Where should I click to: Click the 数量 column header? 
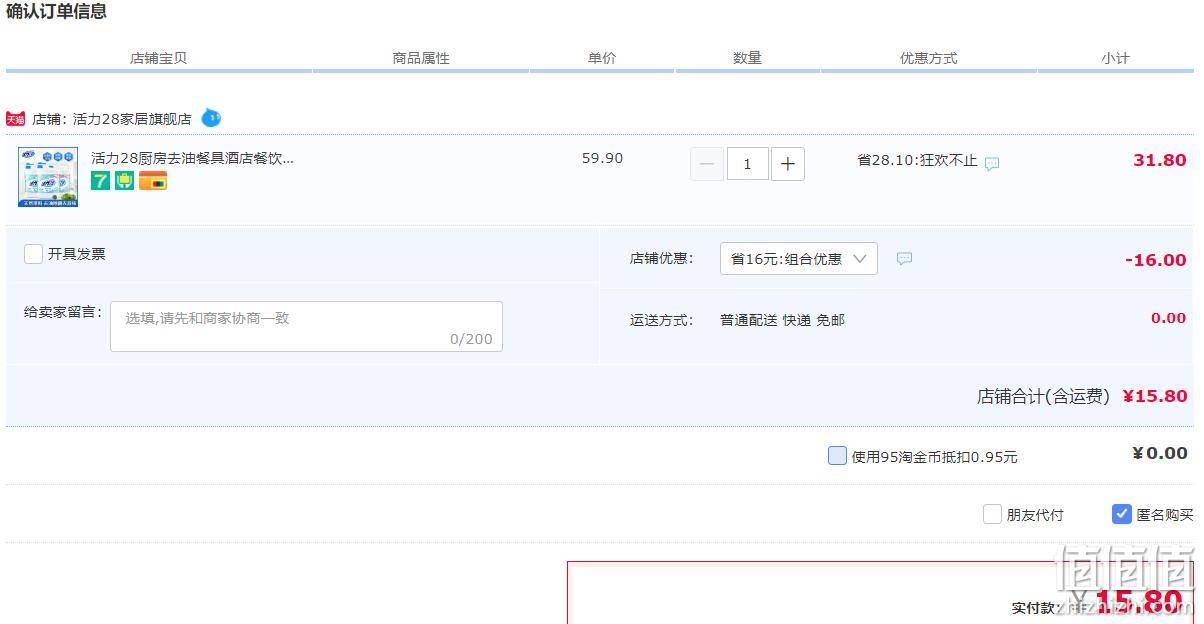[x=747, y=58]
